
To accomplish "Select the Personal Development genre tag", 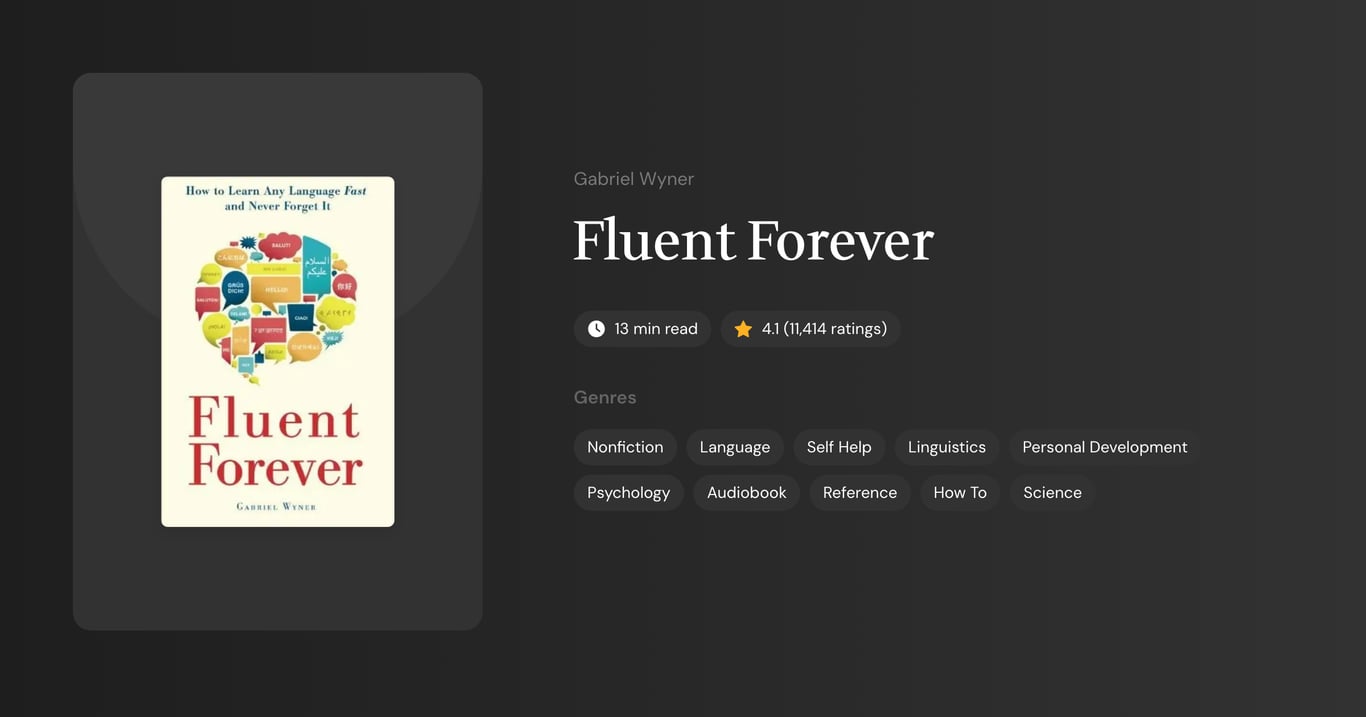I will point(1104,447).
